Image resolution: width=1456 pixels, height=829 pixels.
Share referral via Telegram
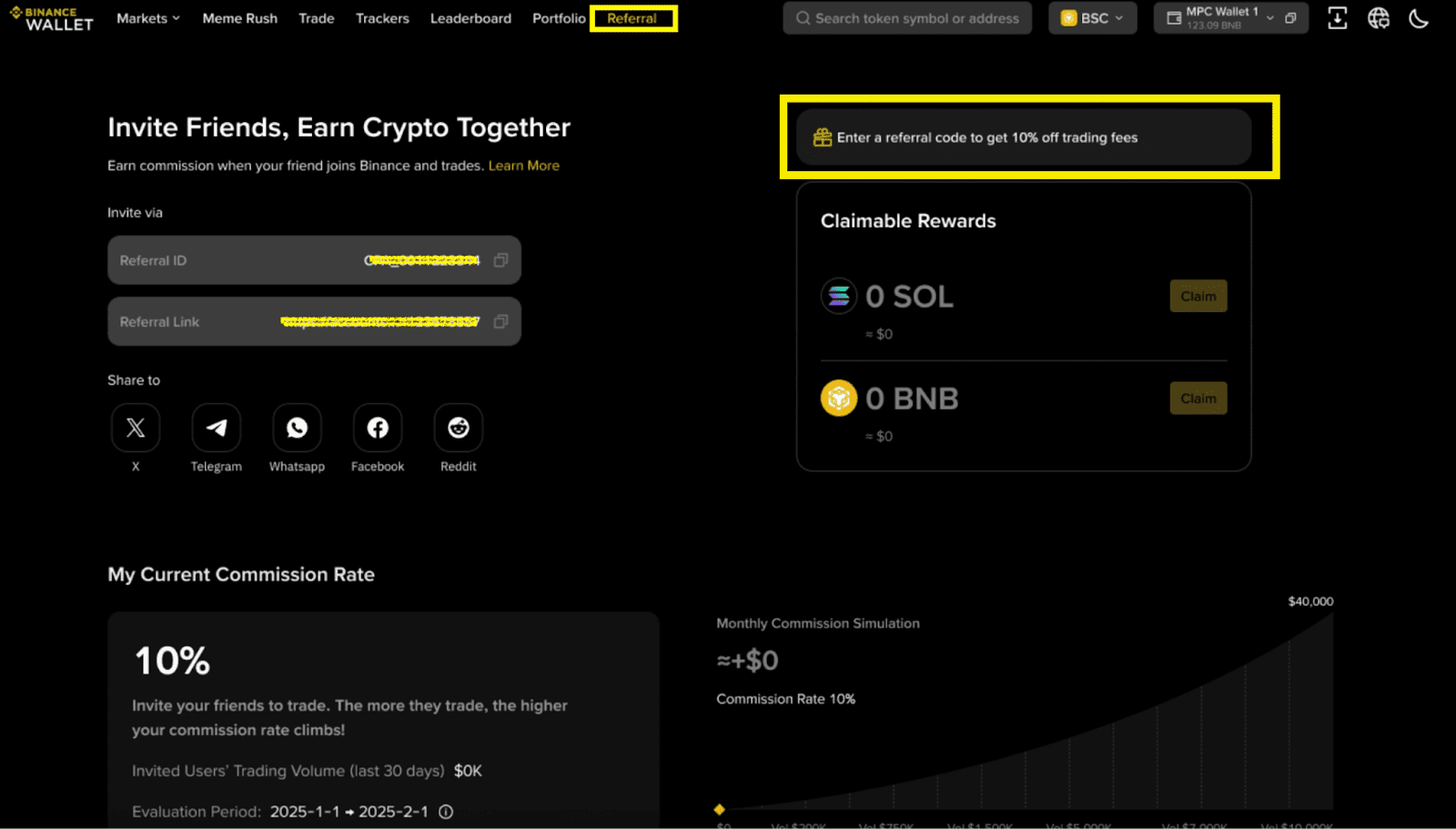pyautogui.click(x=217, y=428)
